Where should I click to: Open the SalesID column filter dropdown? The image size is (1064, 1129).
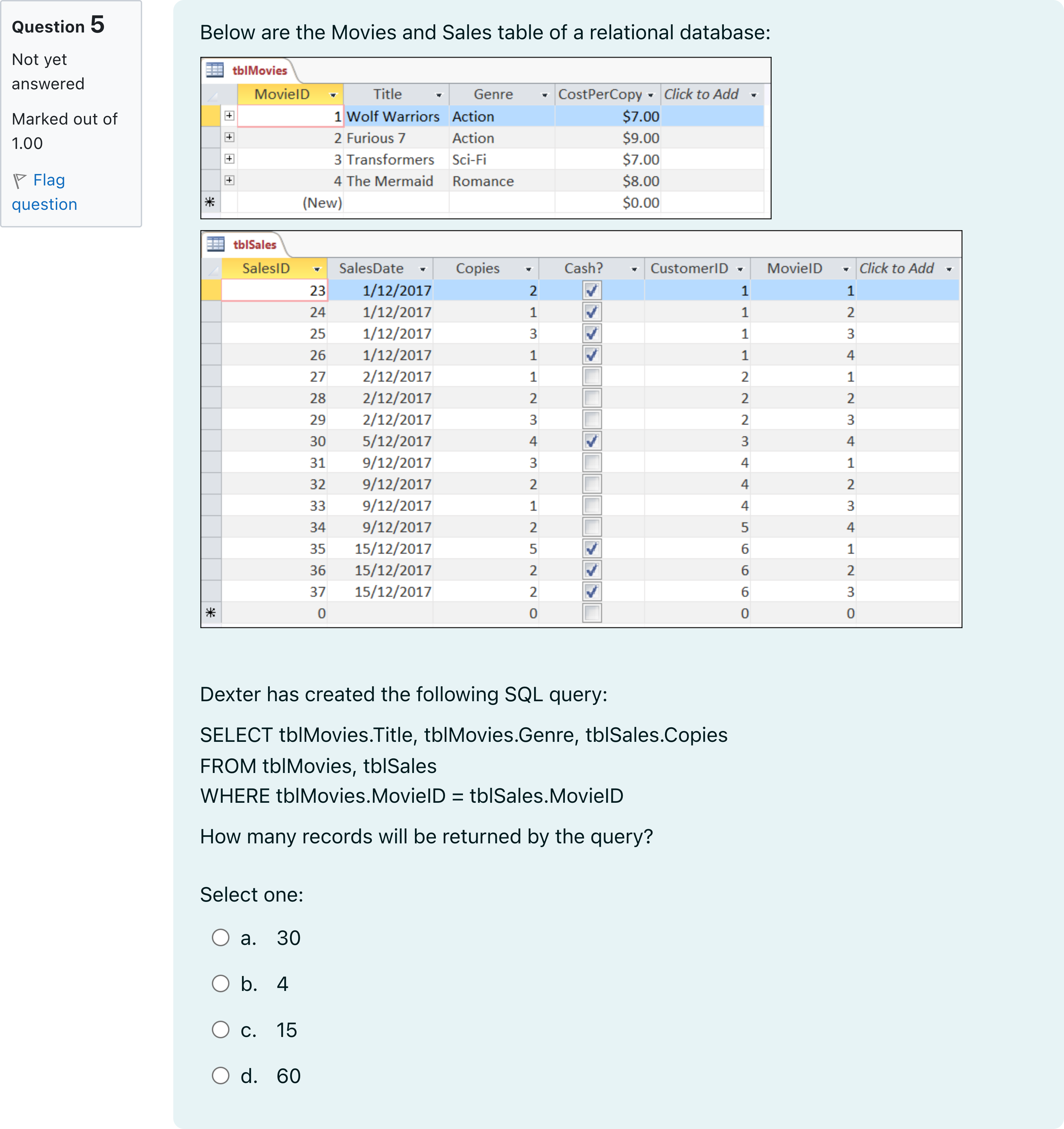(x=317, y=269)
